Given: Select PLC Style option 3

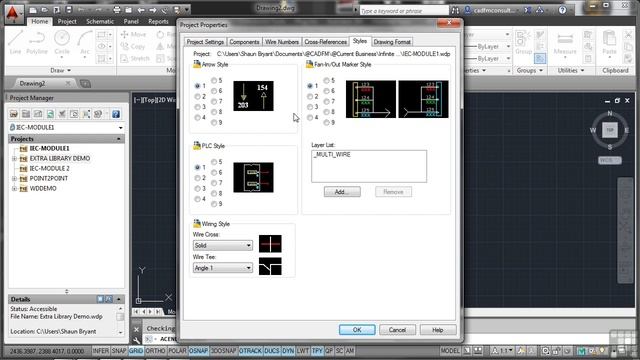Looking at the screenshot, I should tap(198, 189).
